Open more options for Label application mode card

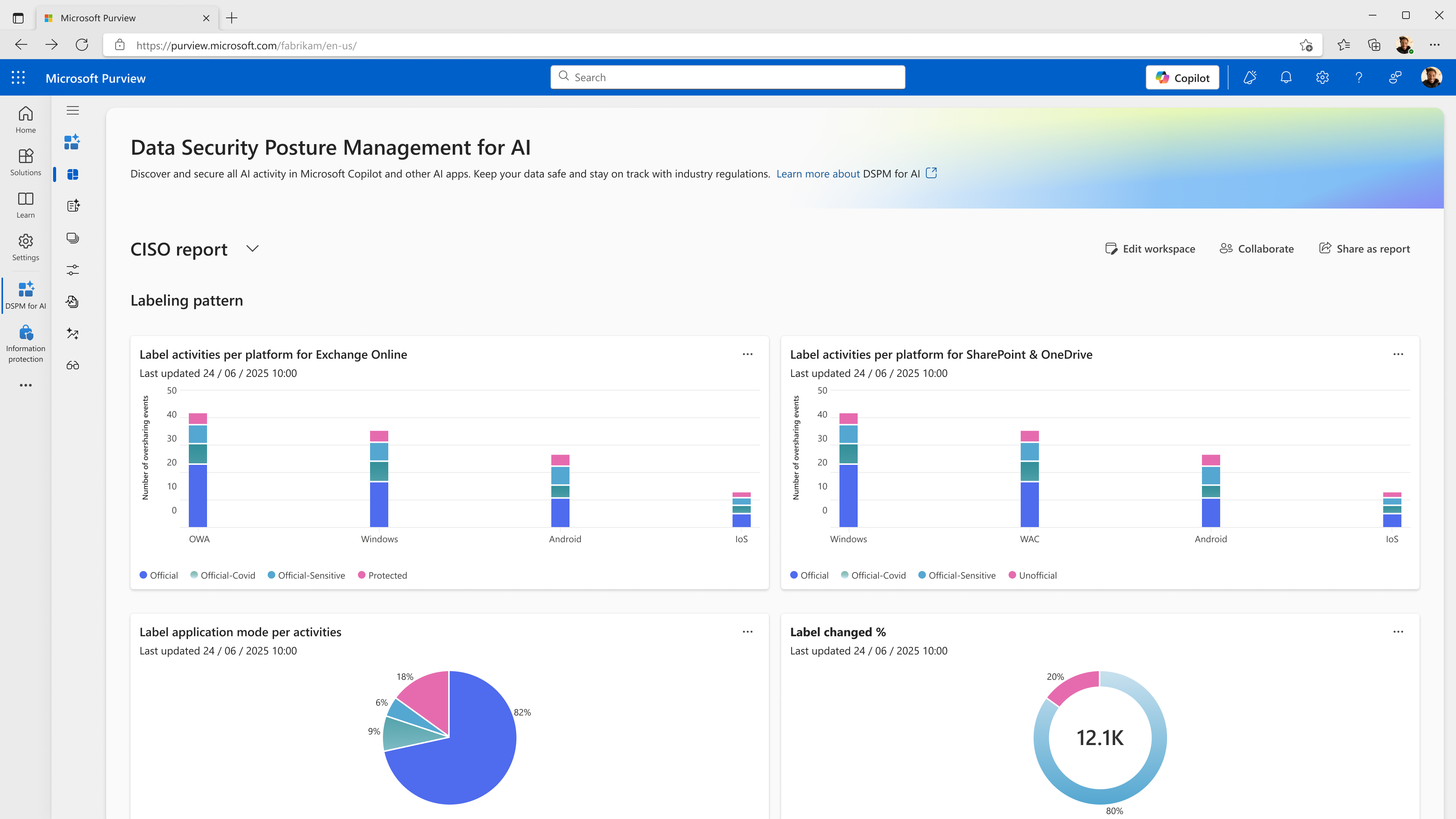(747, 632)
